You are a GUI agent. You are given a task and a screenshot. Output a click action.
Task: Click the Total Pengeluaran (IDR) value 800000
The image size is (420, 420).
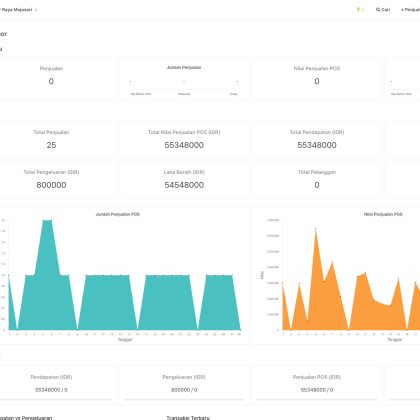(x=51, y=185)
